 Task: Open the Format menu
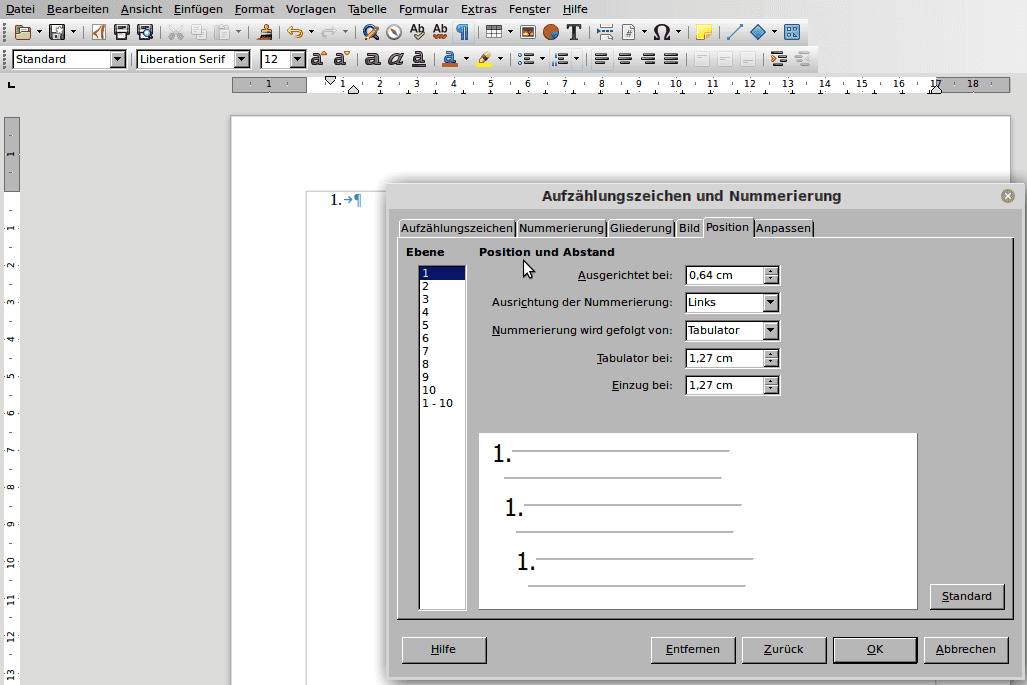click(254, 9)
